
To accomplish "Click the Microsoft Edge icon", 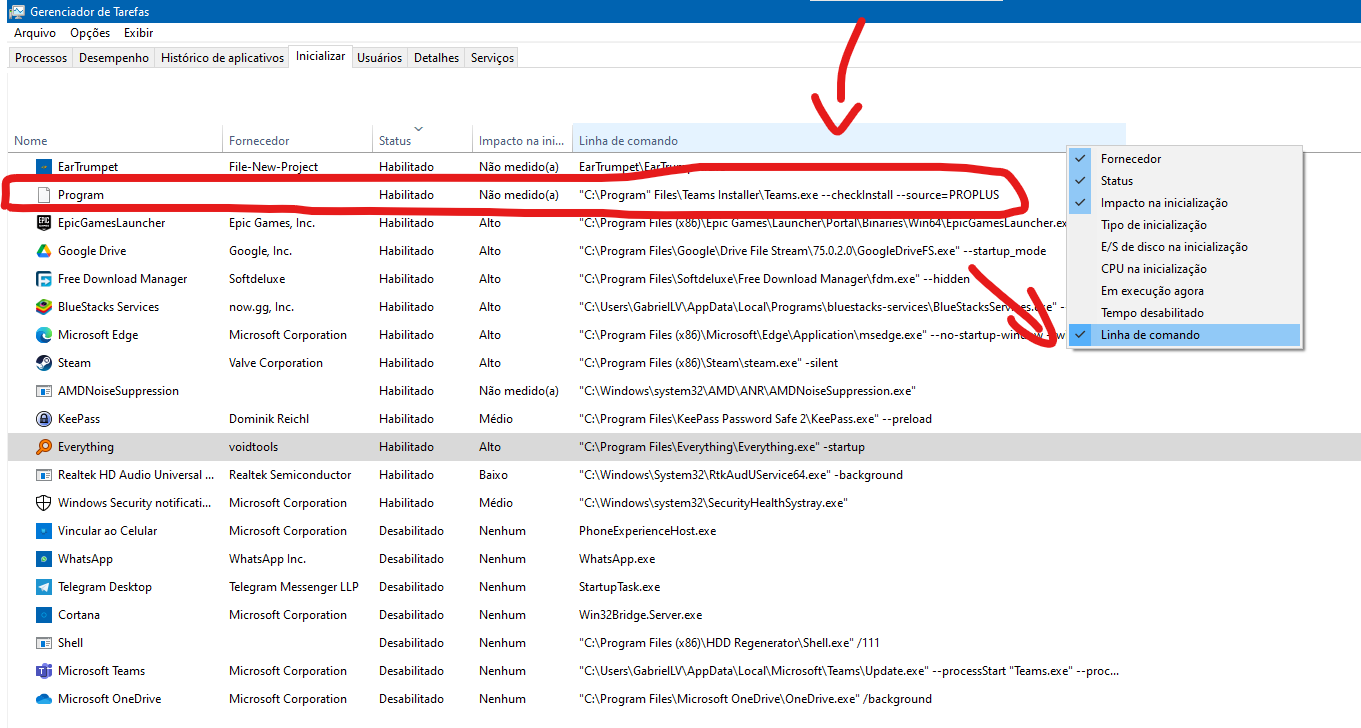I will (43, 335).
